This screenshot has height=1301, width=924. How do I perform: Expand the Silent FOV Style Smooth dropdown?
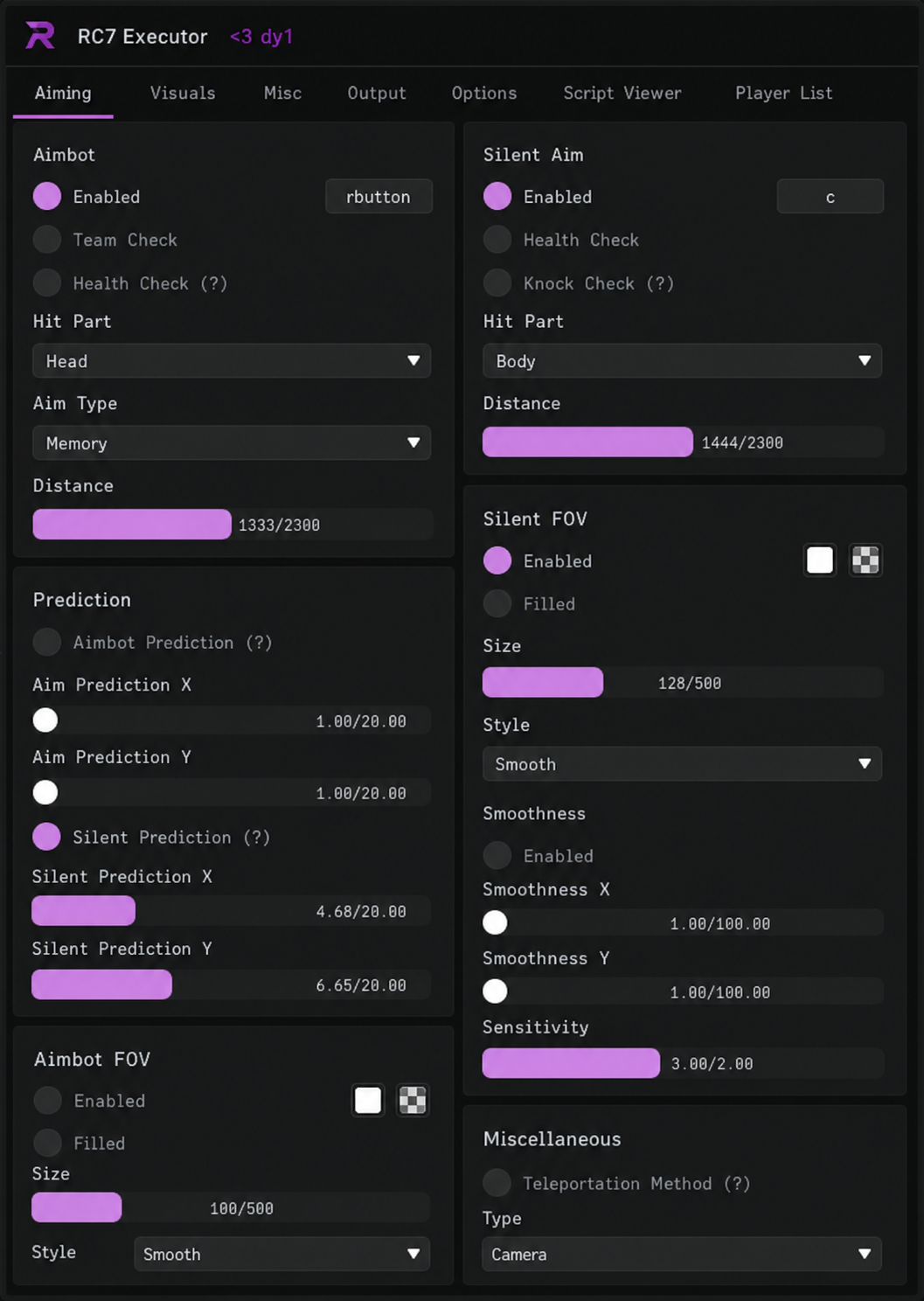click(x=682, y=764)
